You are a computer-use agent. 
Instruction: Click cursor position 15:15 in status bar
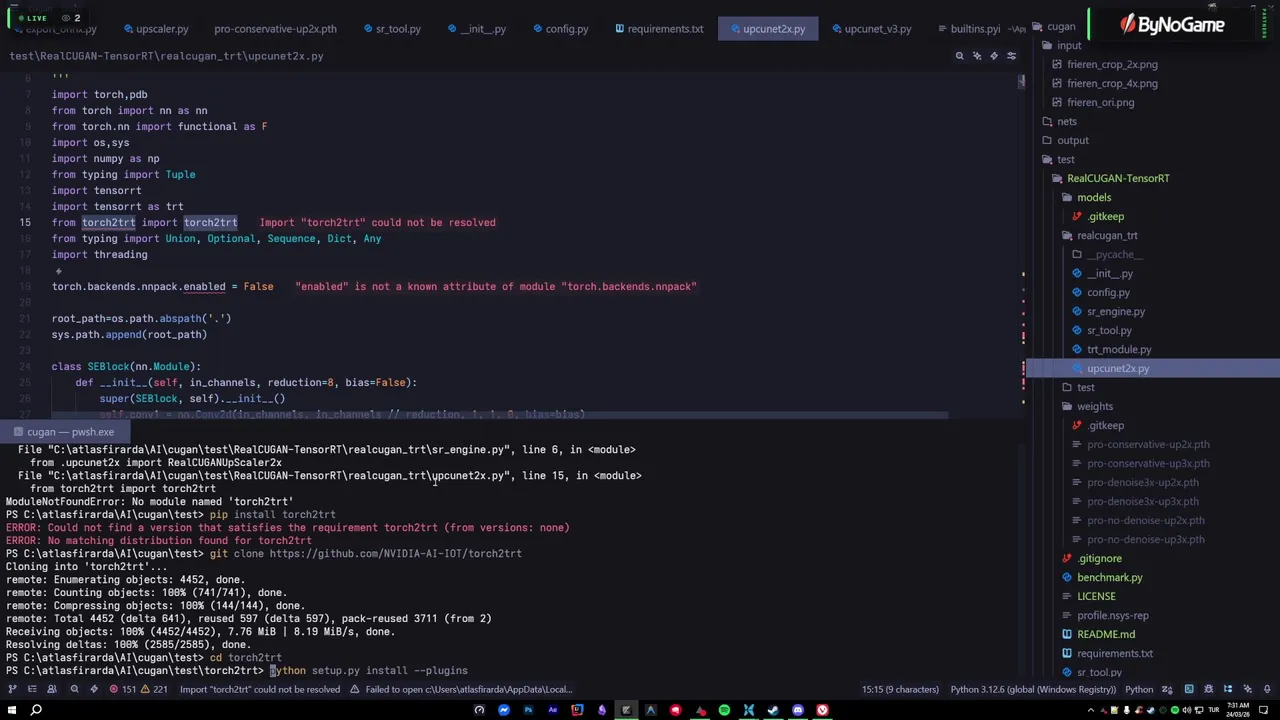(x=900, y=689)
